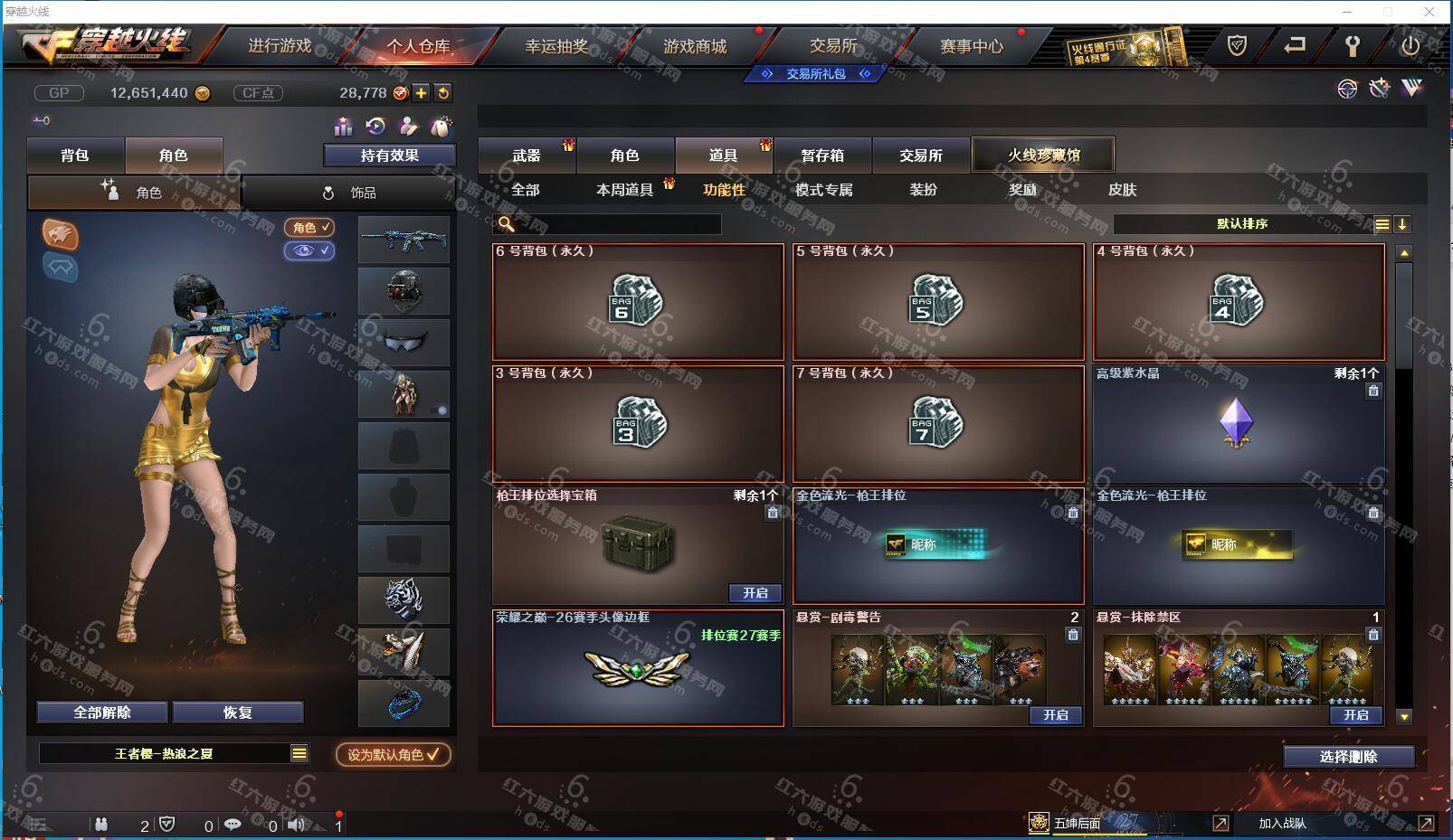The height and width of the screenshot is (840, 1453).
Task: Toggle the eye visibility checkbox
Action: [309, 250]
